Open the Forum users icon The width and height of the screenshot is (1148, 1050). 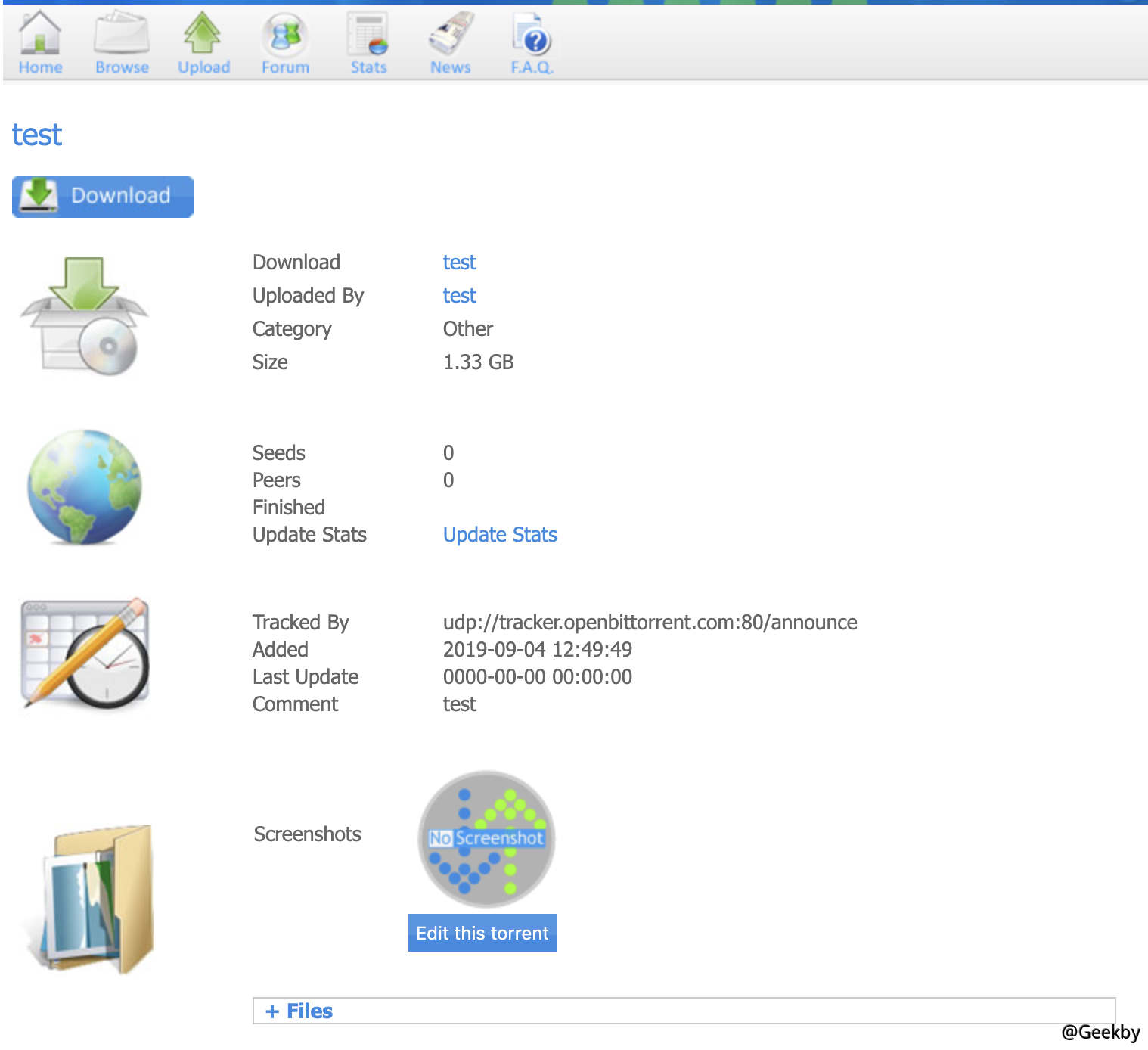click(x=285, y=35)
